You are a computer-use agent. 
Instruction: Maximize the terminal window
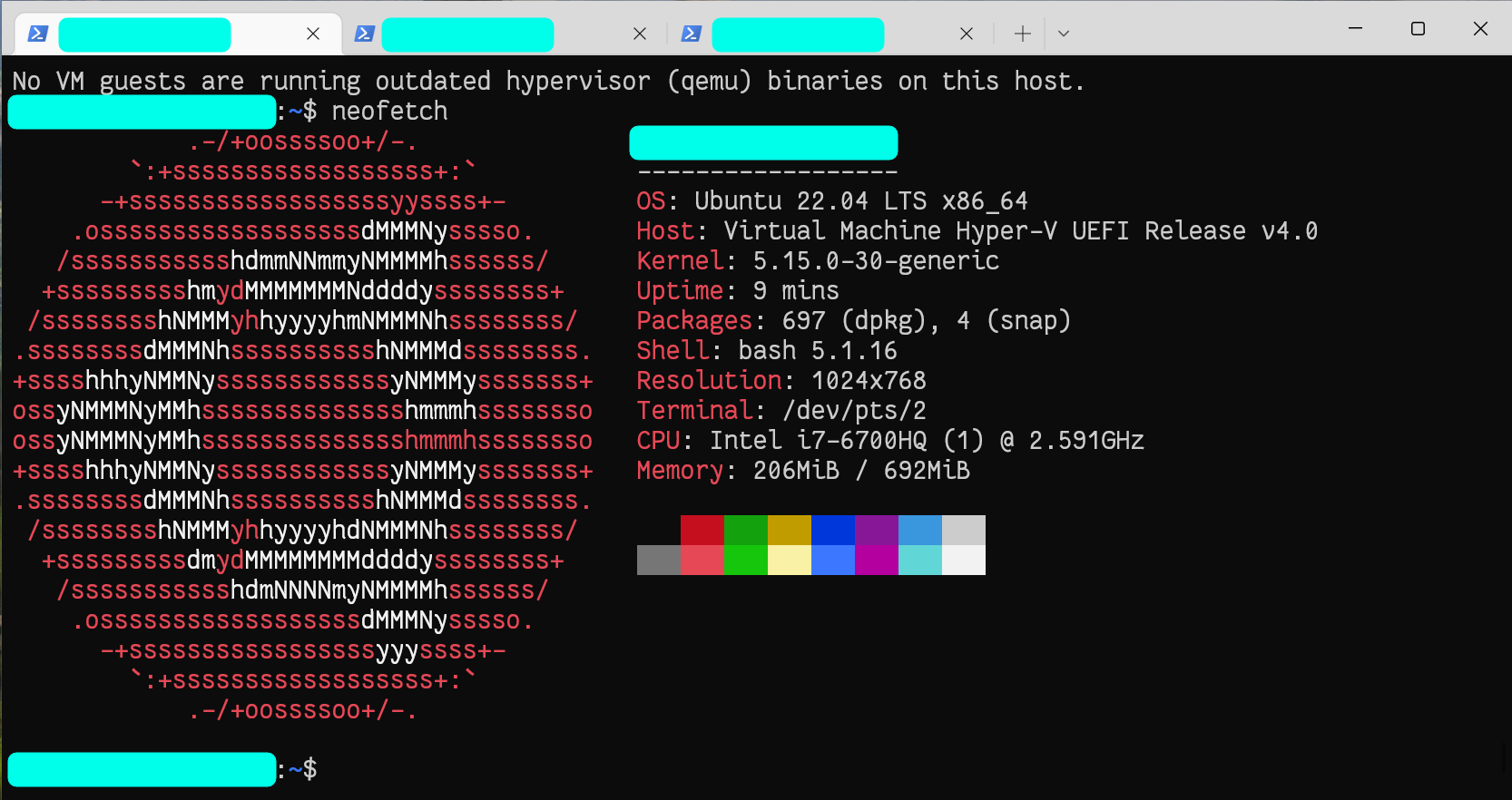click(x=1418, y=28)
